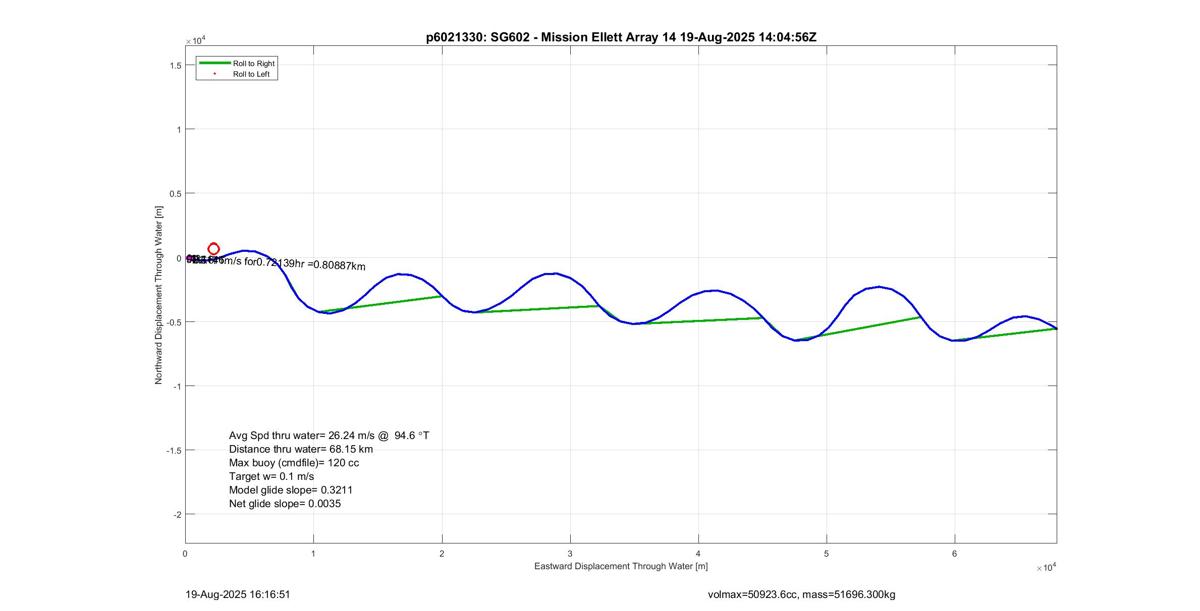Screen dimensions: 1200x611
Task: Click the magenta marker at the plot origin
Action: [x=190, y=258]
